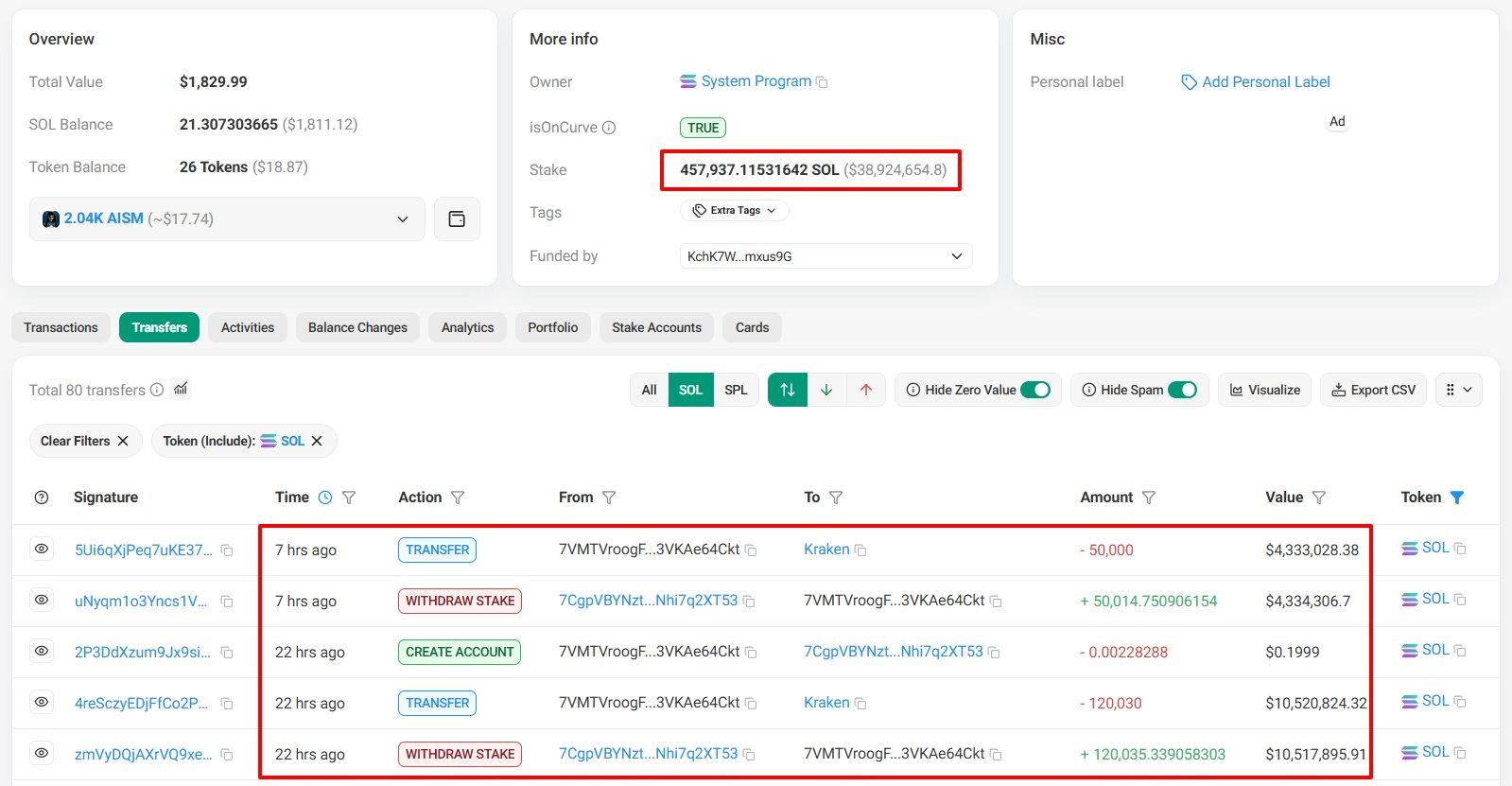1512x786 pixels.
Task: Open the Time column filter funnel
Action: 349,498
